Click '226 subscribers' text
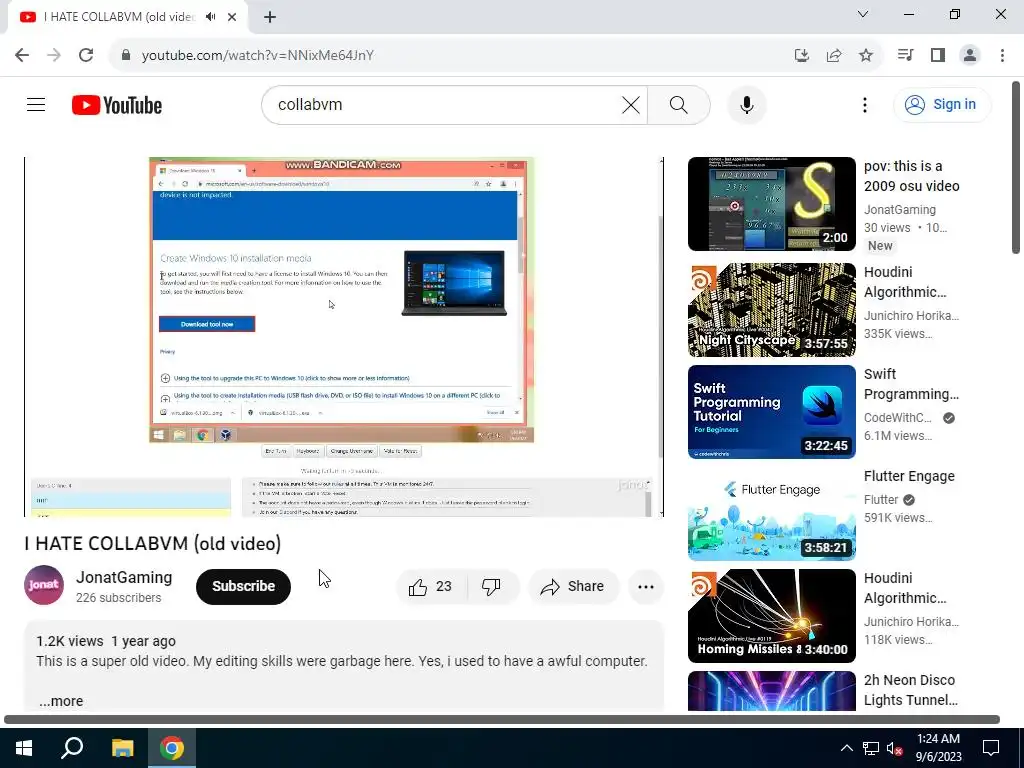This screenshot has height=768, width=1024. (118, 598)
